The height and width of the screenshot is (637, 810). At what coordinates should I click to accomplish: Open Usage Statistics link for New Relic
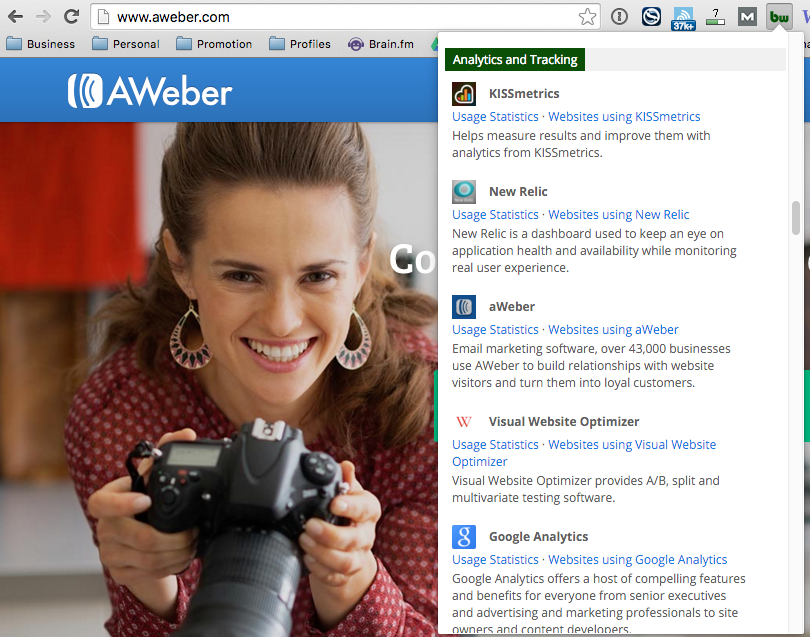tap(495, 214)
